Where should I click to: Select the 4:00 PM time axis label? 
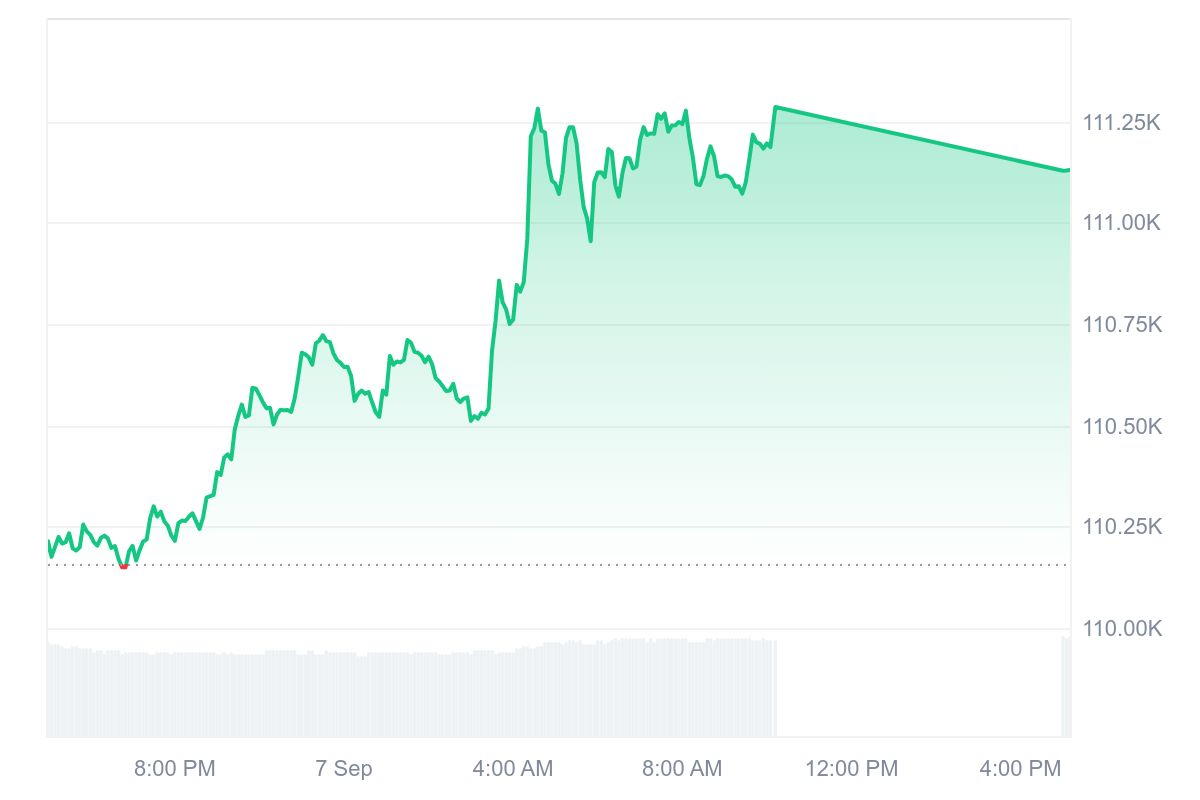pyautogui.click(x=1020, y=769)
